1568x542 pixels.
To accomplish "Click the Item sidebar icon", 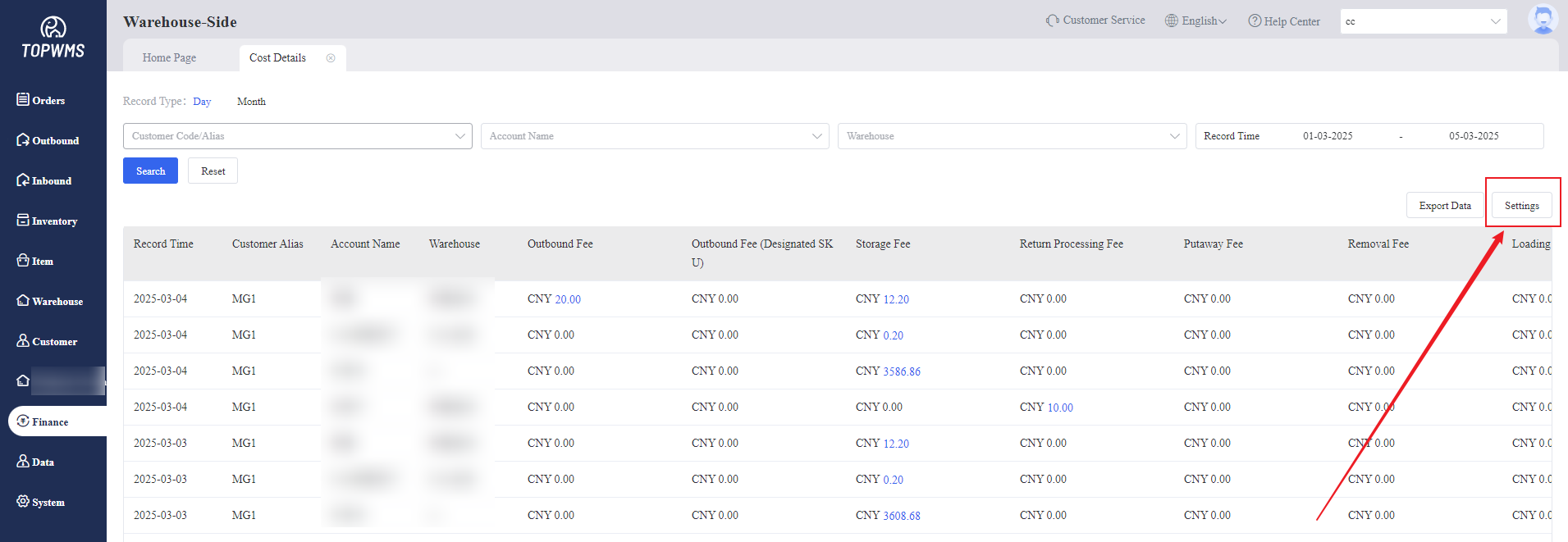I will [23, 261].
